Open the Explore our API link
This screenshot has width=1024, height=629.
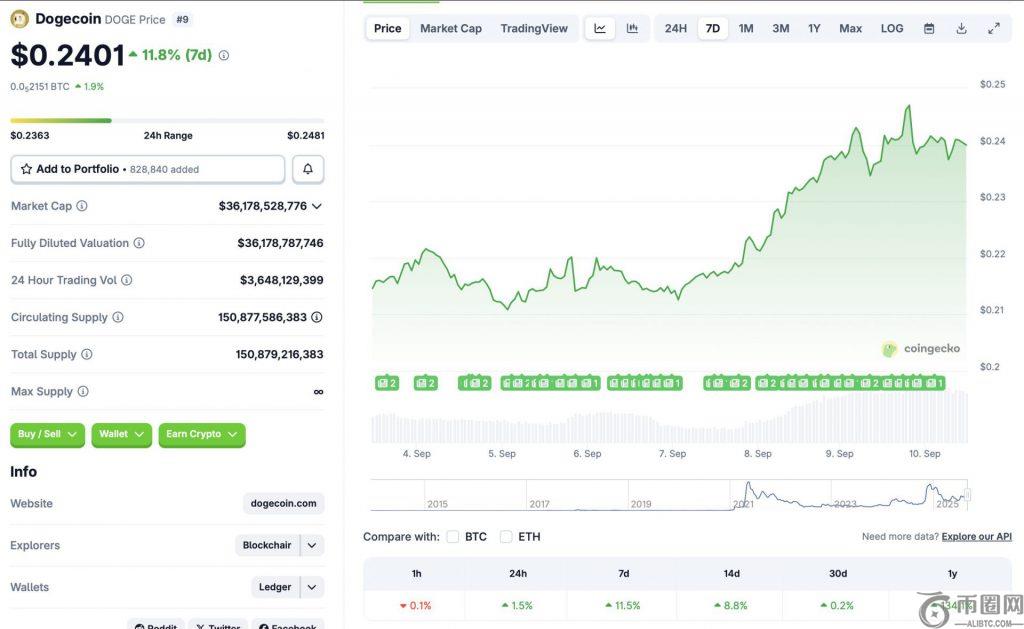coord(976,537)
